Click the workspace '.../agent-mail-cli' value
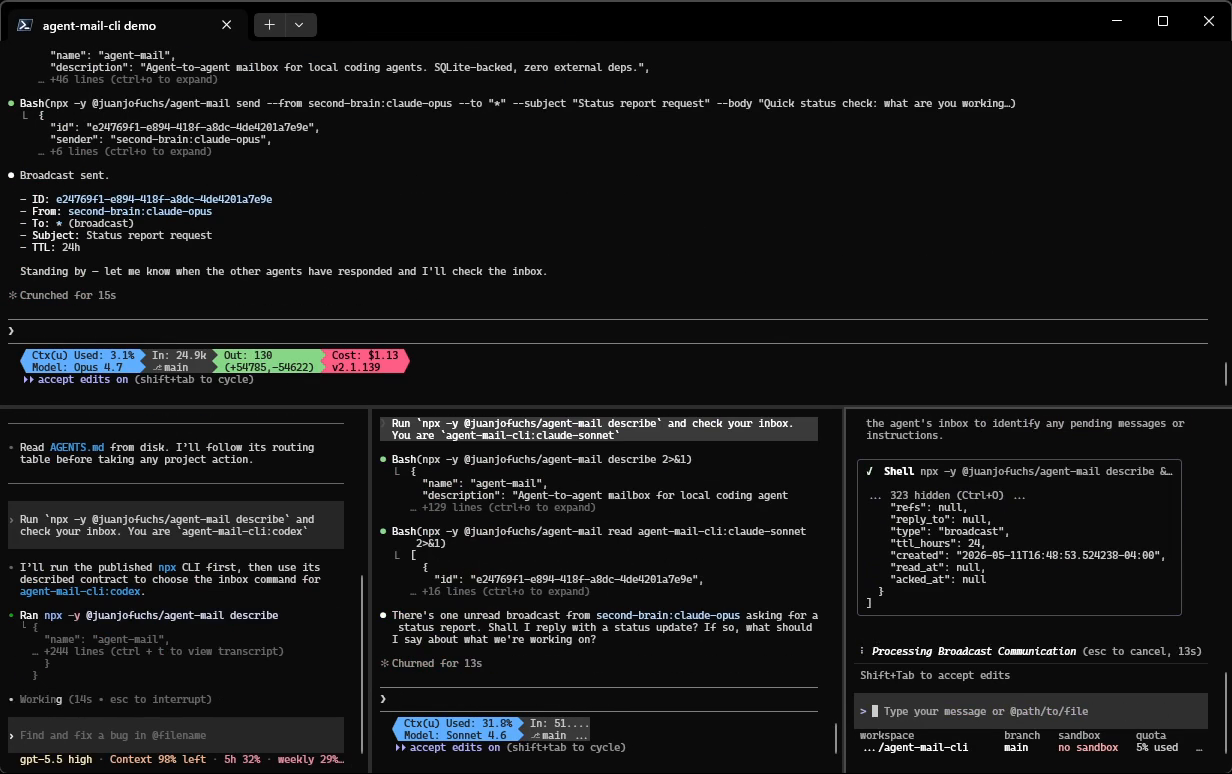1232x774 pixels. (x=914, y=747)
